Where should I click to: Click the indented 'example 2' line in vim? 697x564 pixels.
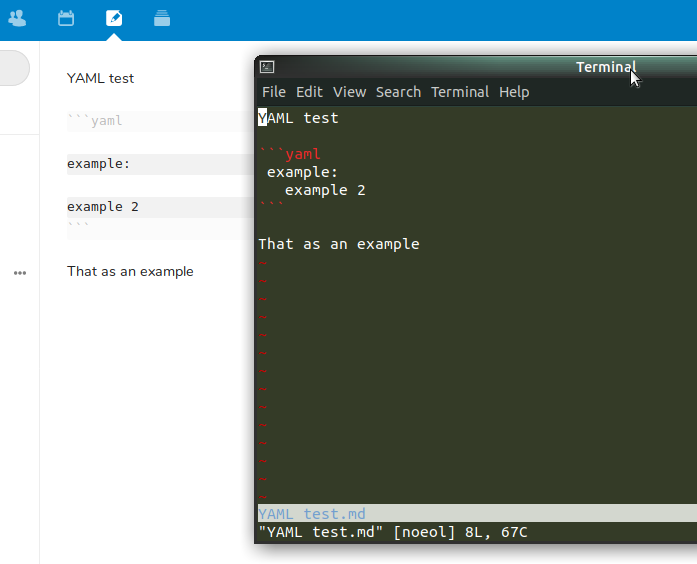click(325, 190)
